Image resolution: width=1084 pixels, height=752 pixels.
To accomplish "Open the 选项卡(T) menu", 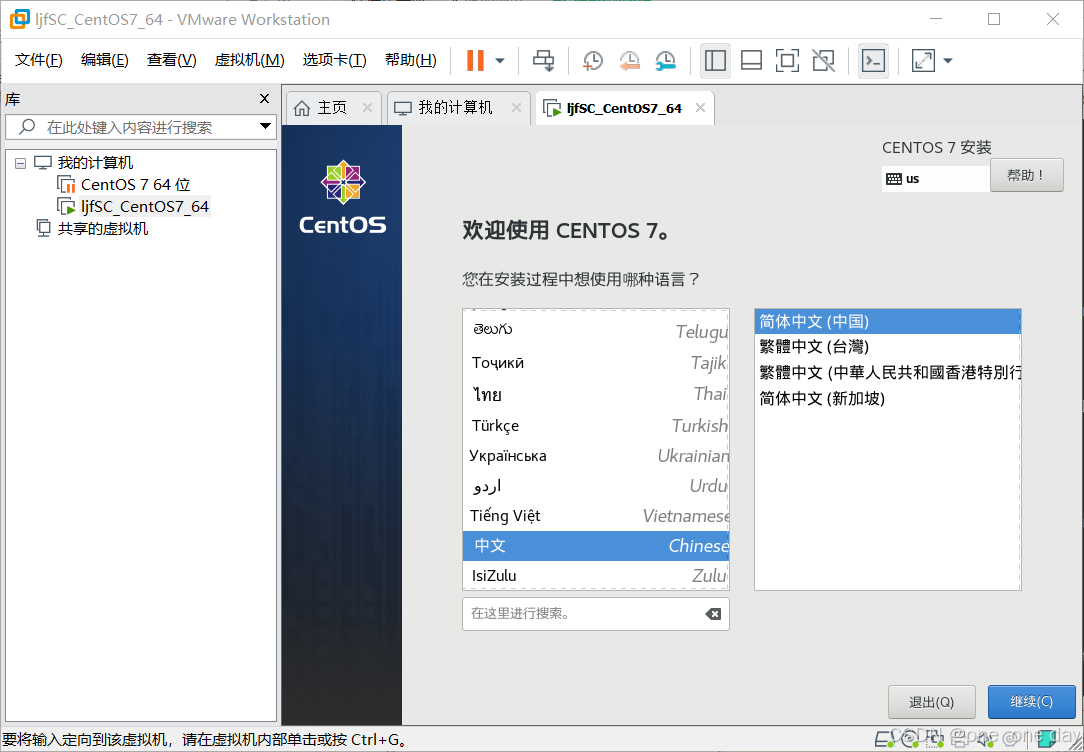I will pyautogui.click(x=335, y=60).
